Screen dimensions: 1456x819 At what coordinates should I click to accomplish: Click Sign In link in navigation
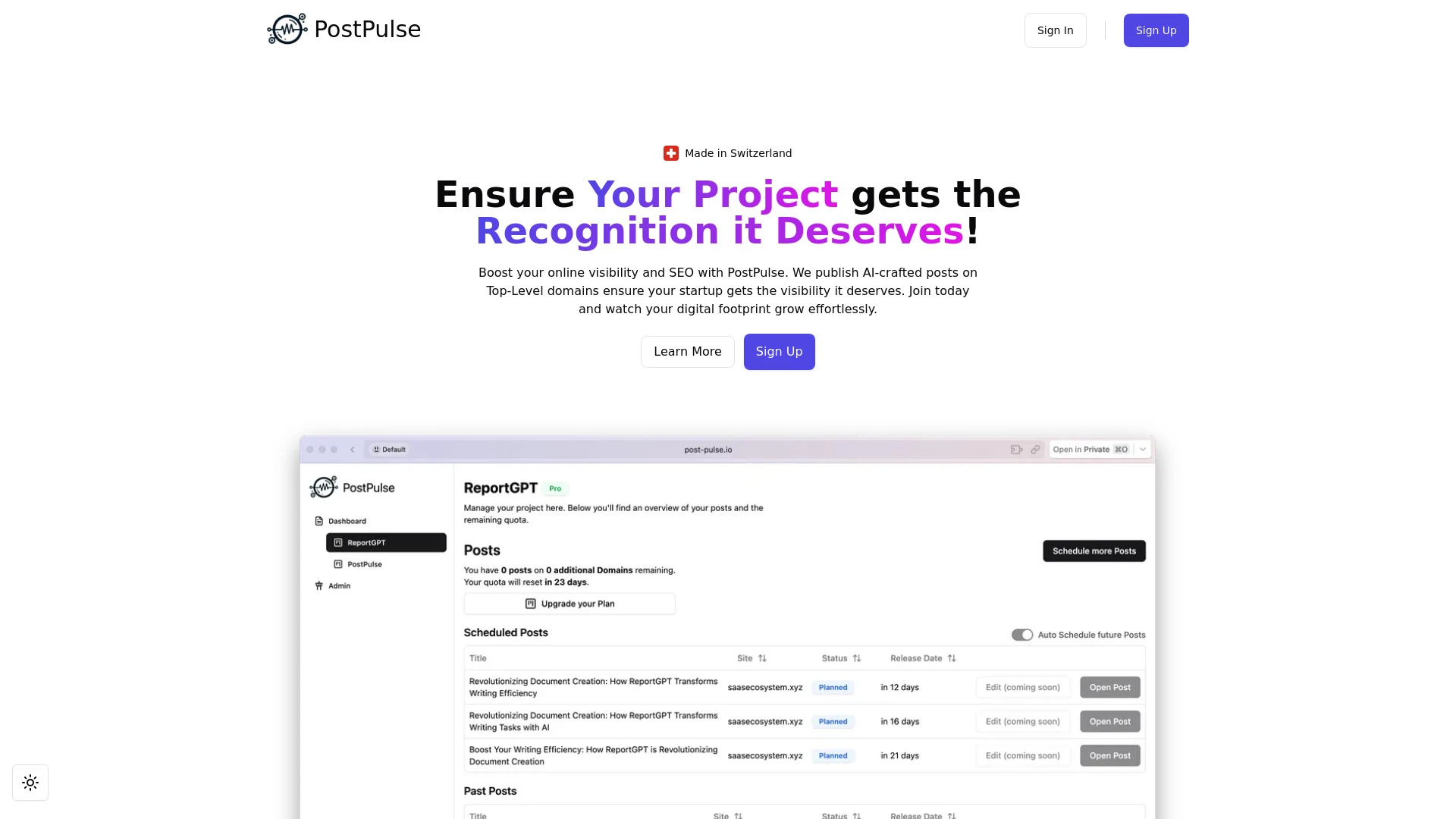click(x=1055, y=30)
